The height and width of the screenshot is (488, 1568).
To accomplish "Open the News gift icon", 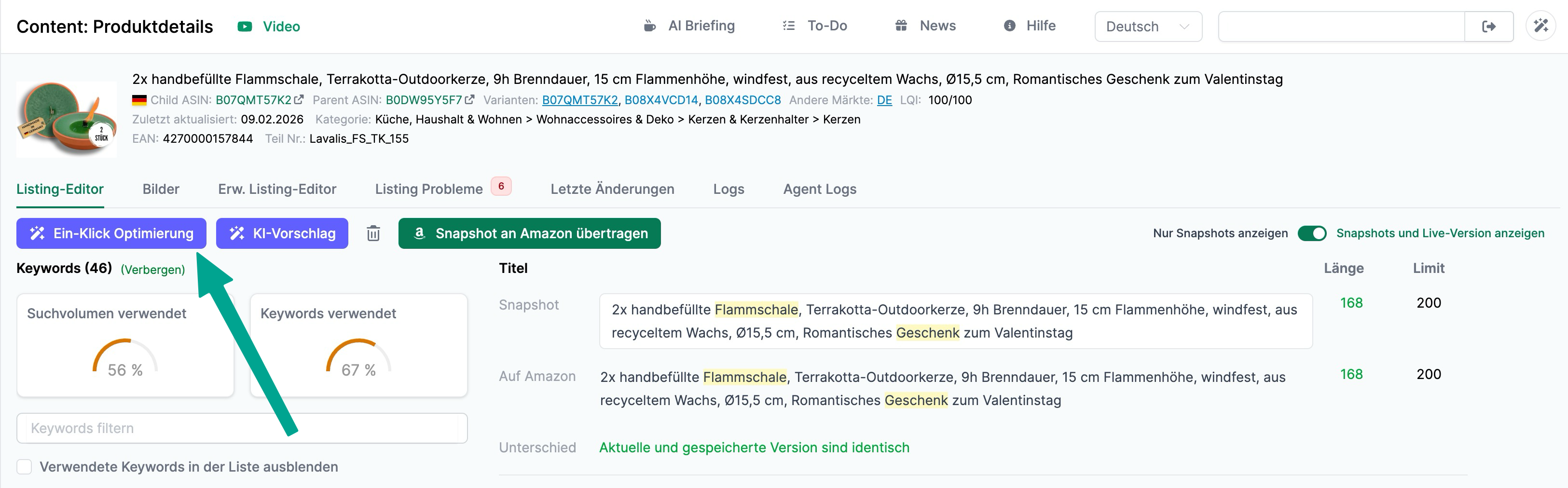I will (x=901, y=26).
